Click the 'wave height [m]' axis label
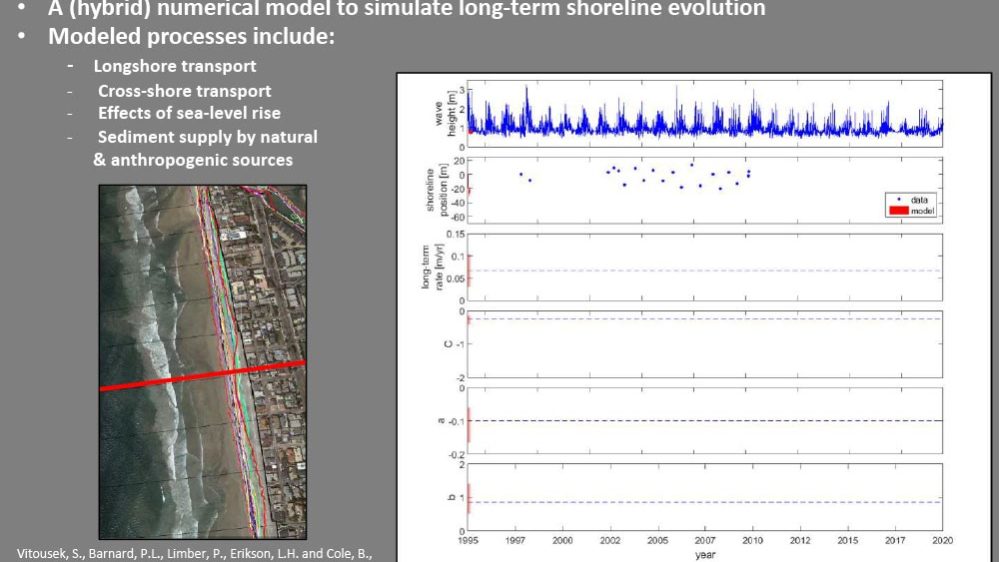Image resolution: width=999 pixels, height=562 pixels. [444, 113]
